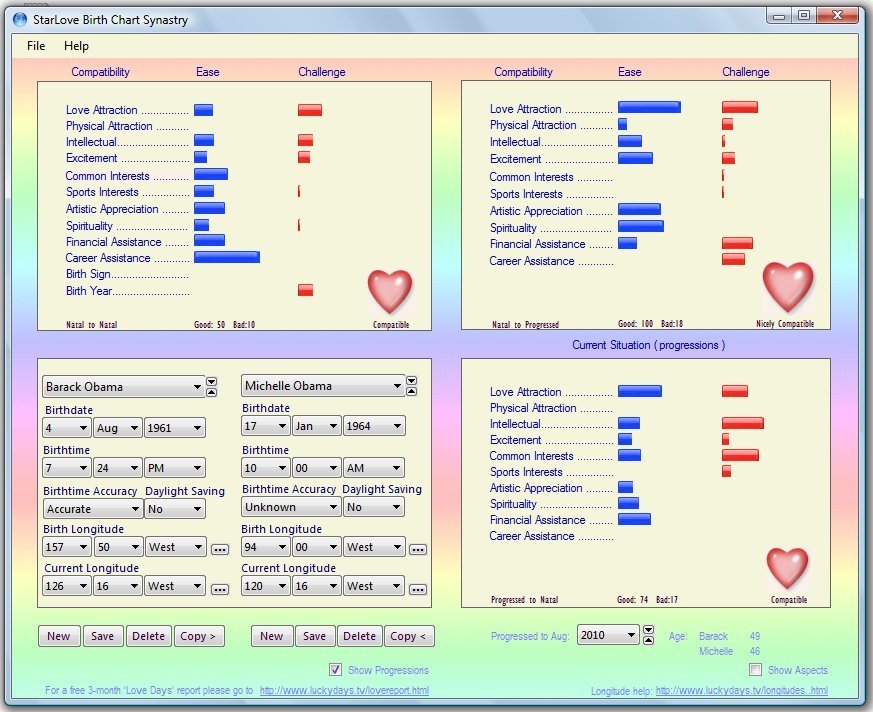This screenshot has width=873, height=712.
Task: Open Barack's birth longitude 157 degrees dropdown
Action: pyautogui.click(x=67, y=547)
